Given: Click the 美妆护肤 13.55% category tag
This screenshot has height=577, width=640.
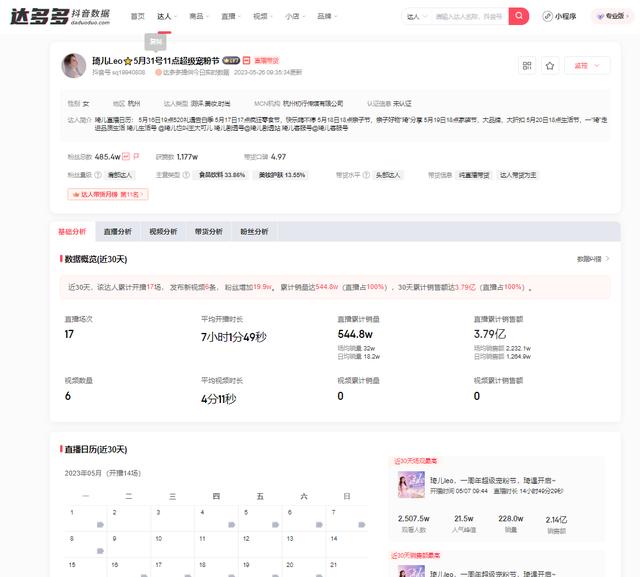Looking at the screenshot, I should coord(282,175).
